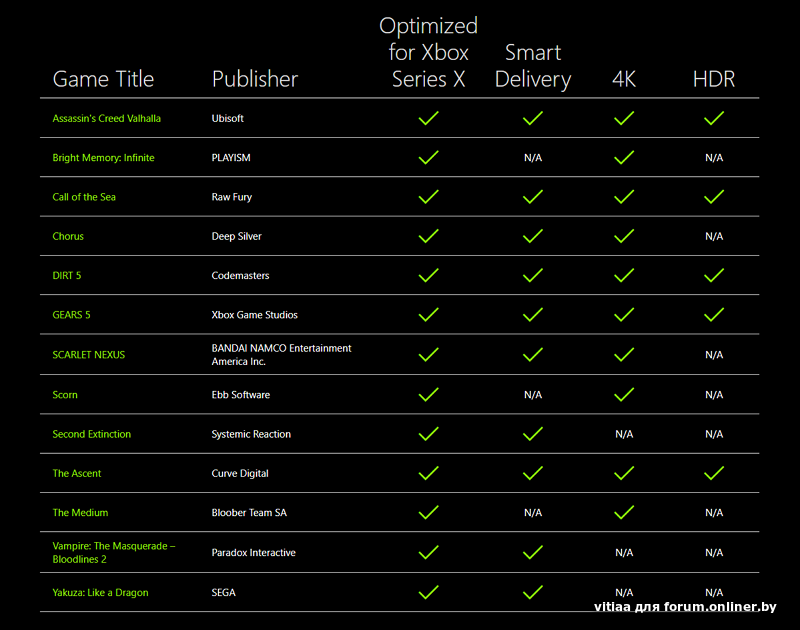Click GEARS 5 4K checkmark
800x630 pixels.
click(624, 314)
